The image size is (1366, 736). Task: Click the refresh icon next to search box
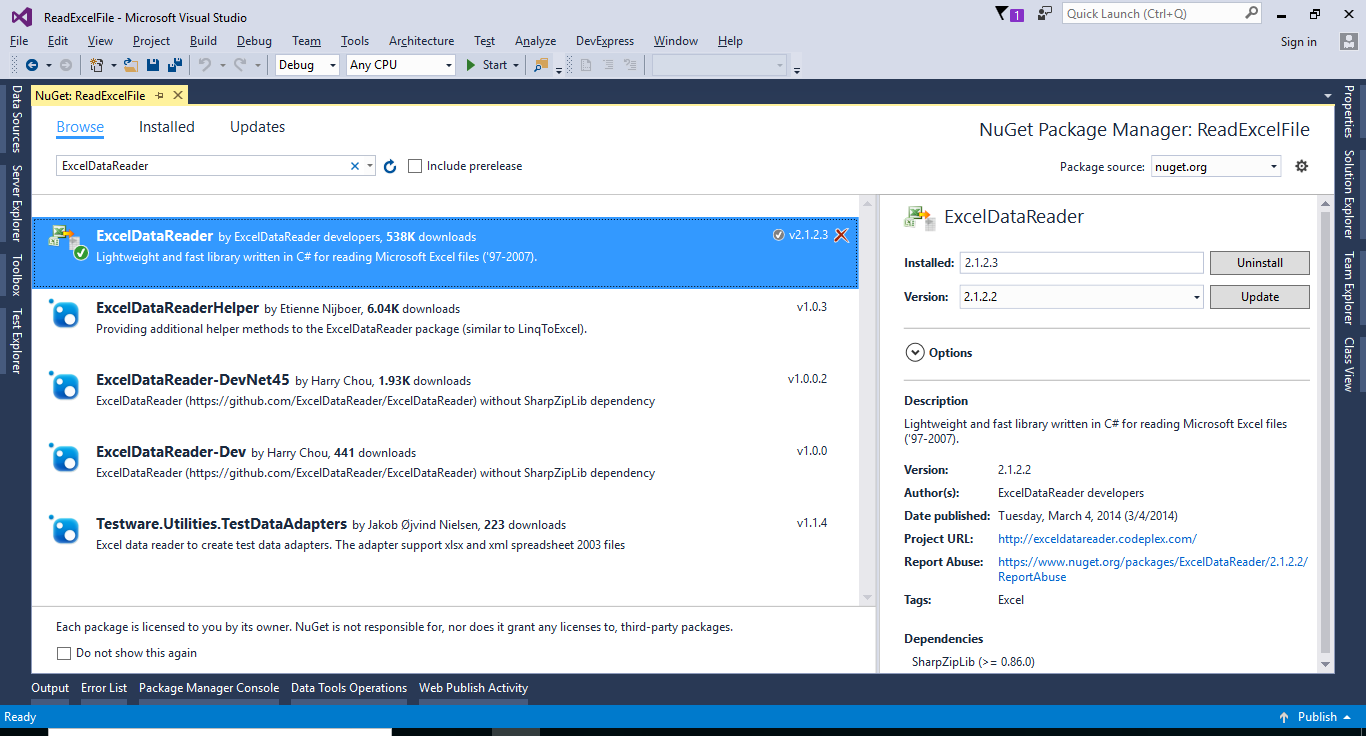(x=390, y=166)
